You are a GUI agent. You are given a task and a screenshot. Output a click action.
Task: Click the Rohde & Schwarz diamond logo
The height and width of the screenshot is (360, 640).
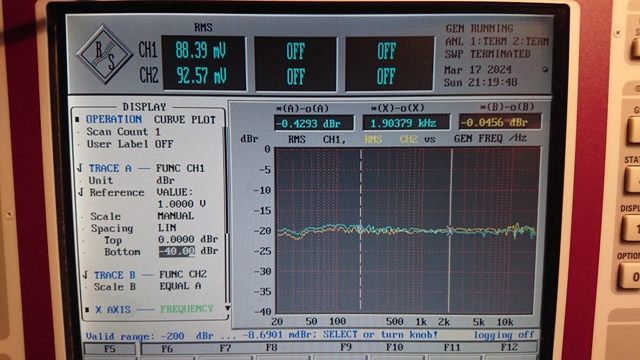pos(104,54)
